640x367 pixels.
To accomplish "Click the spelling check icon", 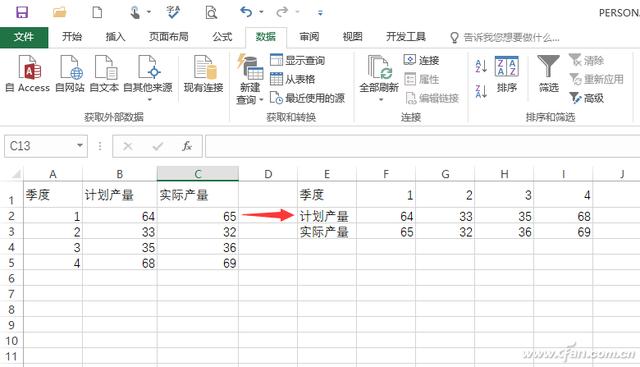I will coord(173,12).
